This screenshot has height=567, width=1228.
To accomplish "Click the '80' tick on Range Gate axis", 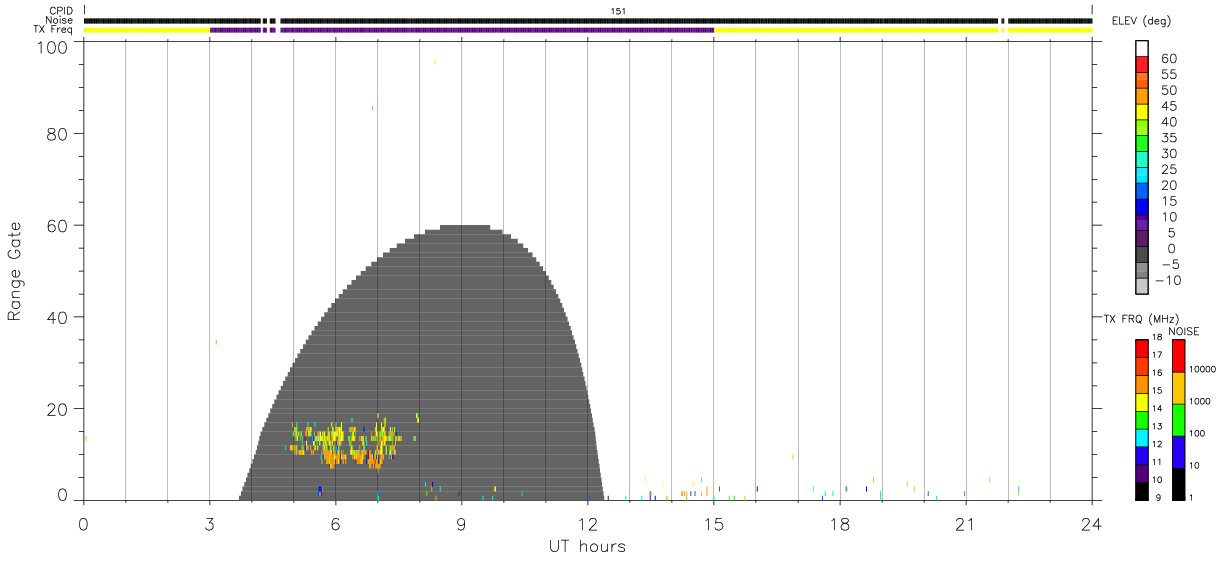I will pyautogui.click(x=56, y=133).
